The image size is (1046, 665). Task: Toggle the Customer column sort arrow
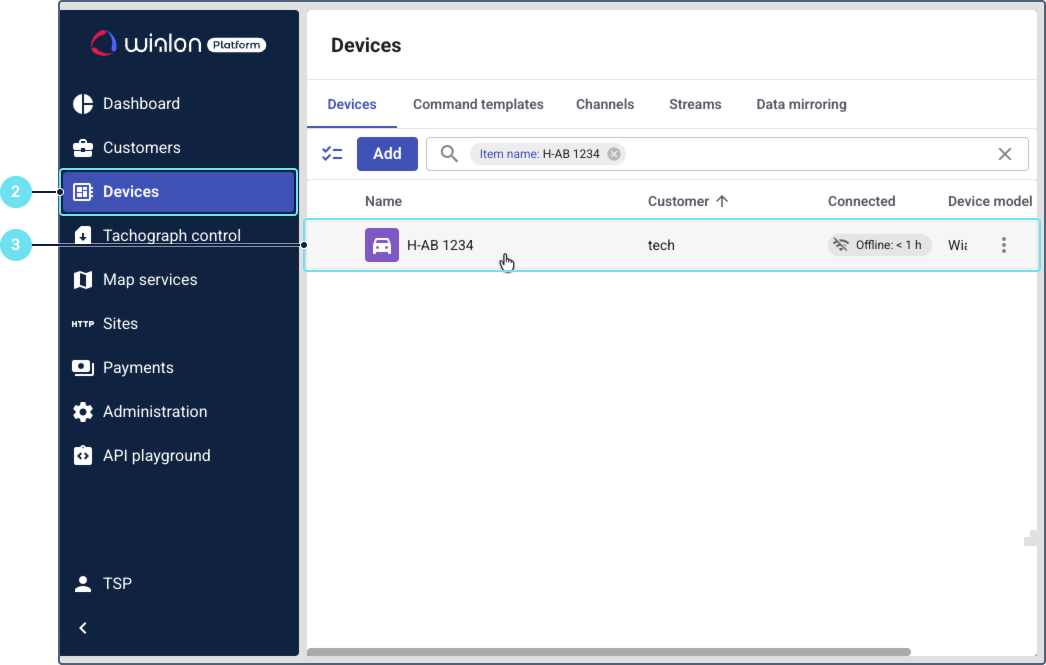tap(722, 201)
